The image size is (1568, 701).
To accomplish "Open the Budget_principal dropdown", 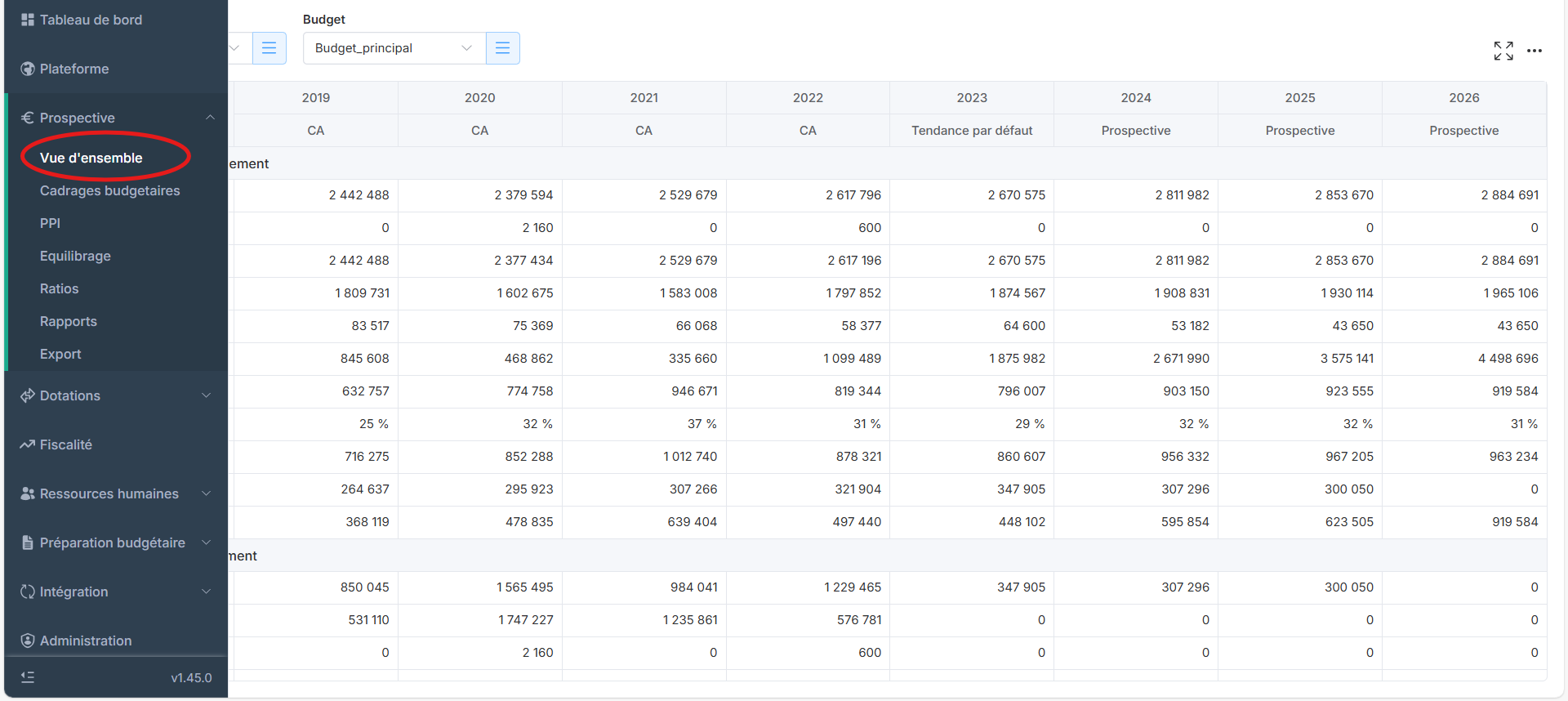I will click(394, 48).
